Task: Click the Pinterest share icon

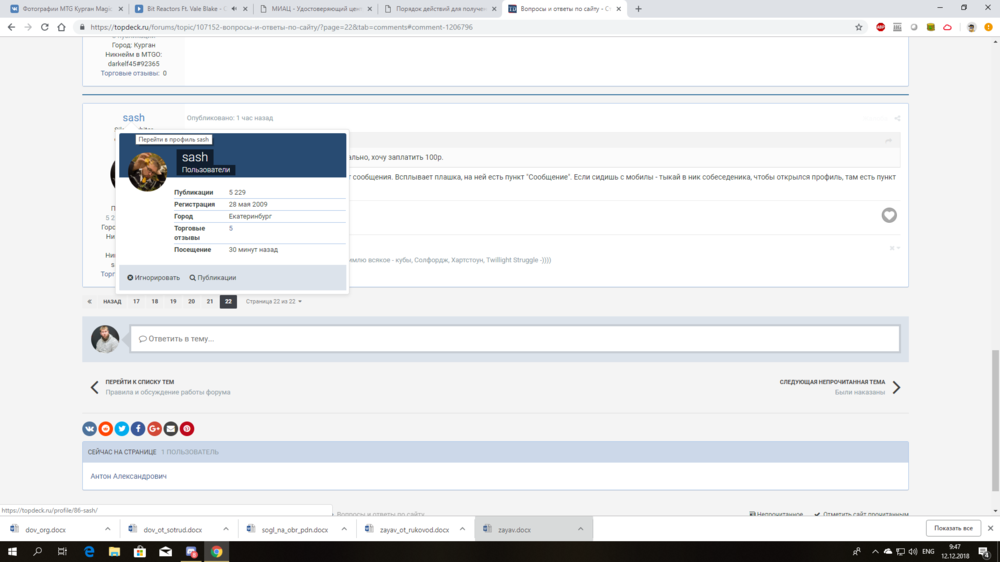Action: click(187, 429)
